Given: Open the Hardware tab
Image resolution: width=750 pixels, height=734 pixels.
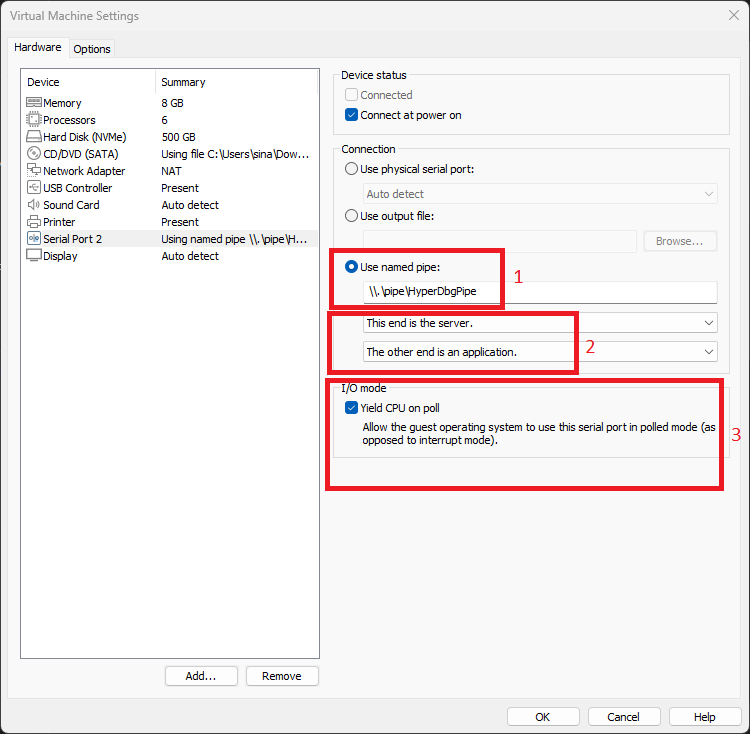Looking at the screenshot, I should [38, 47].
